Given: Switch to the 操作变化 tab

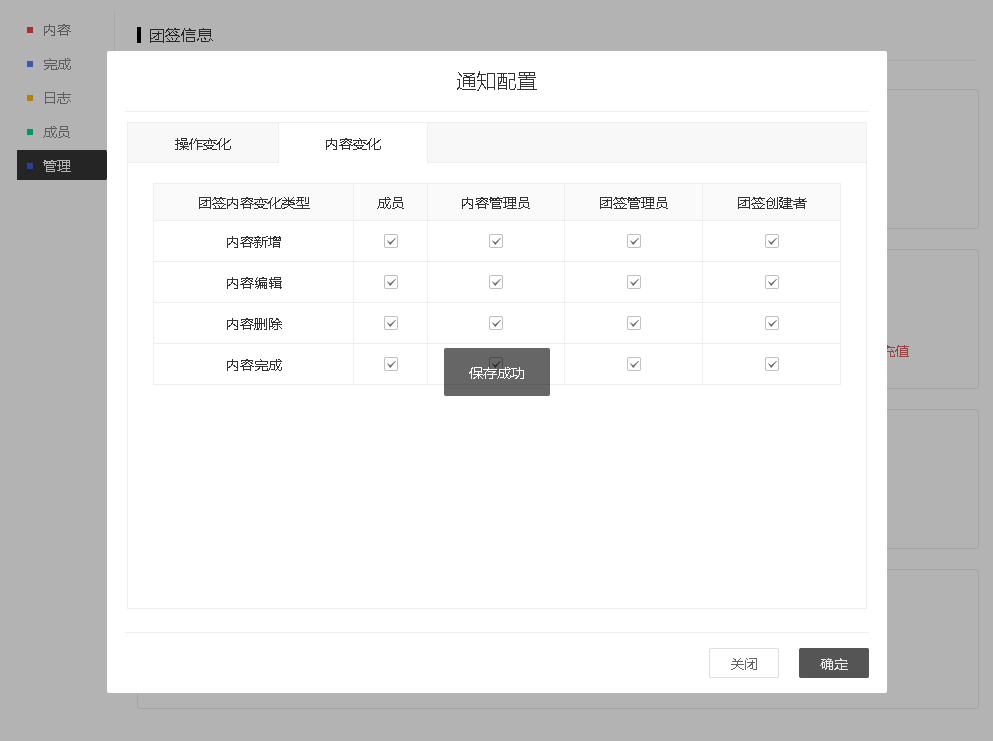Looking at the screenshot, I should (x=203, y=144).
